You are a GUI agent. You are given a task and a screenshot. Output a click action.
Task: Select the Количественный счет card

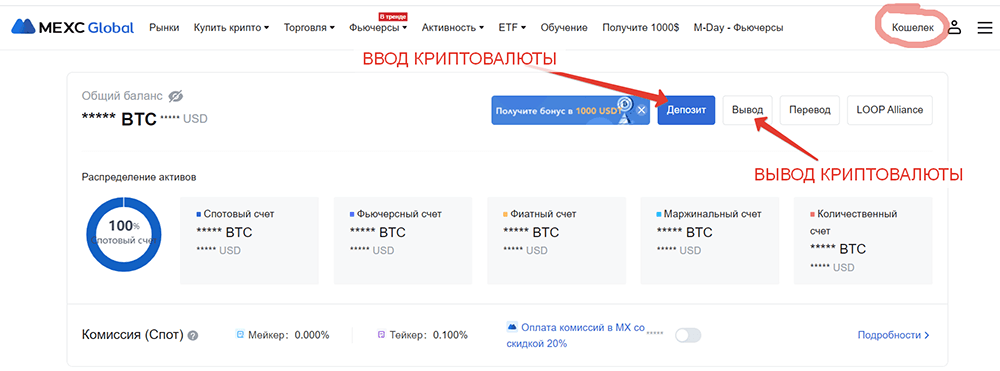coord(863,240)
